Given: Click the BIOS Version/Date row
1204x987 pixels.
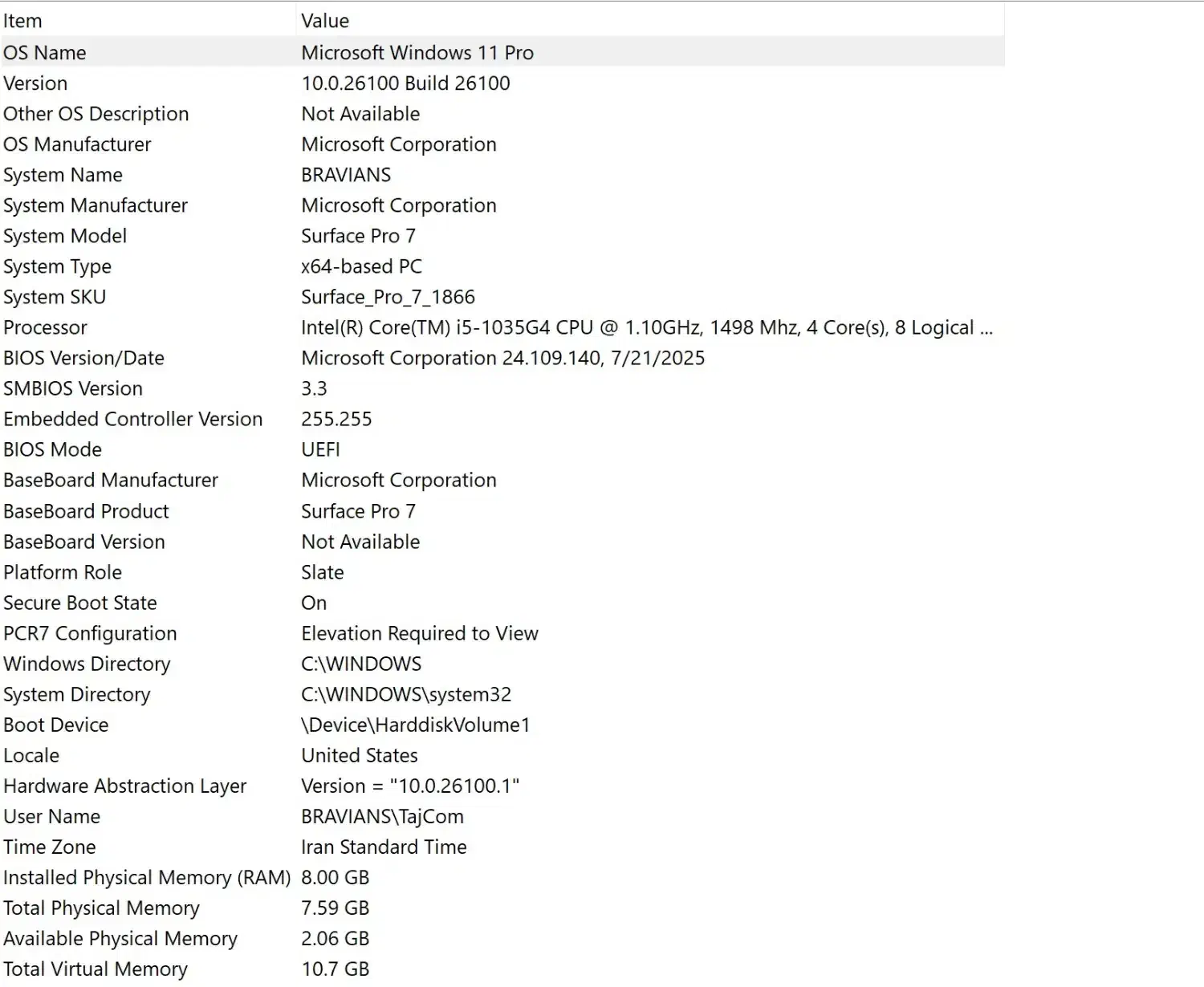Looking at the screenshot, I should (83, 358).
